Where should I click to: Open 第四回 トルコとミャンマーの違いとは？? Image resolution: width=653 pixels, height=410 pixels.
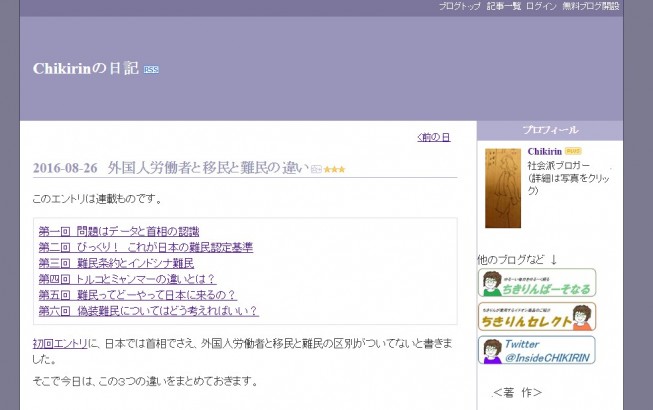[x=127, y=279]
